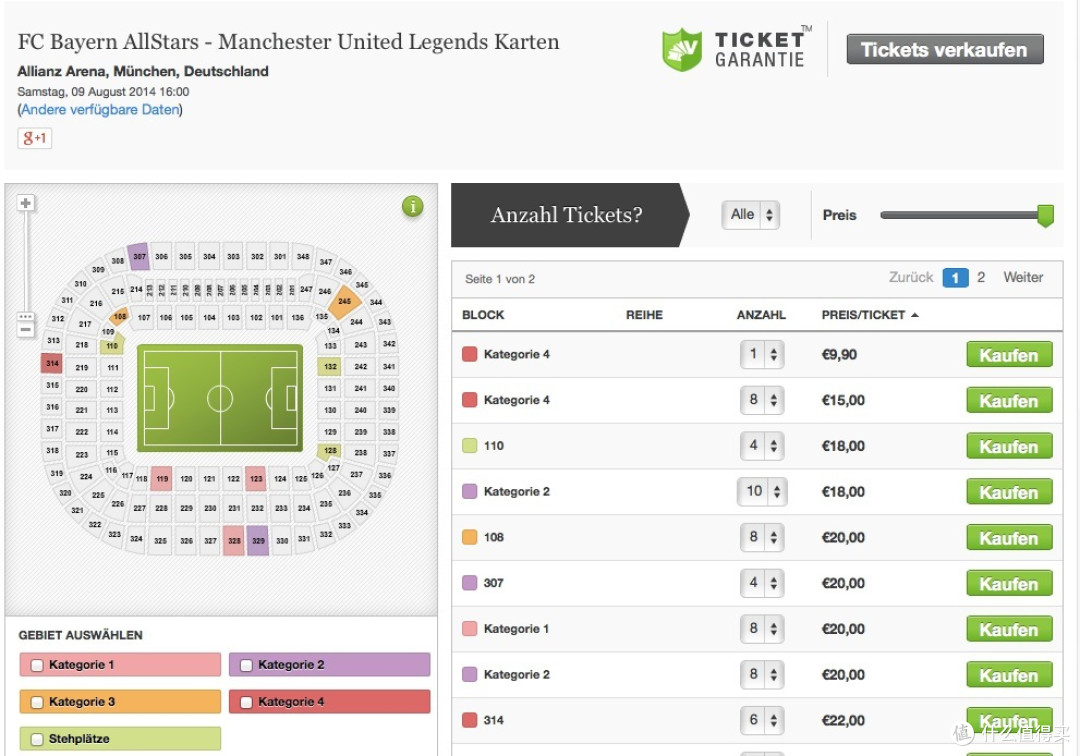The height and width of the screenshot is (756, 1080).
Task: Enable the Kategorie 3 filter checkbox
Action: pos(37,702)
